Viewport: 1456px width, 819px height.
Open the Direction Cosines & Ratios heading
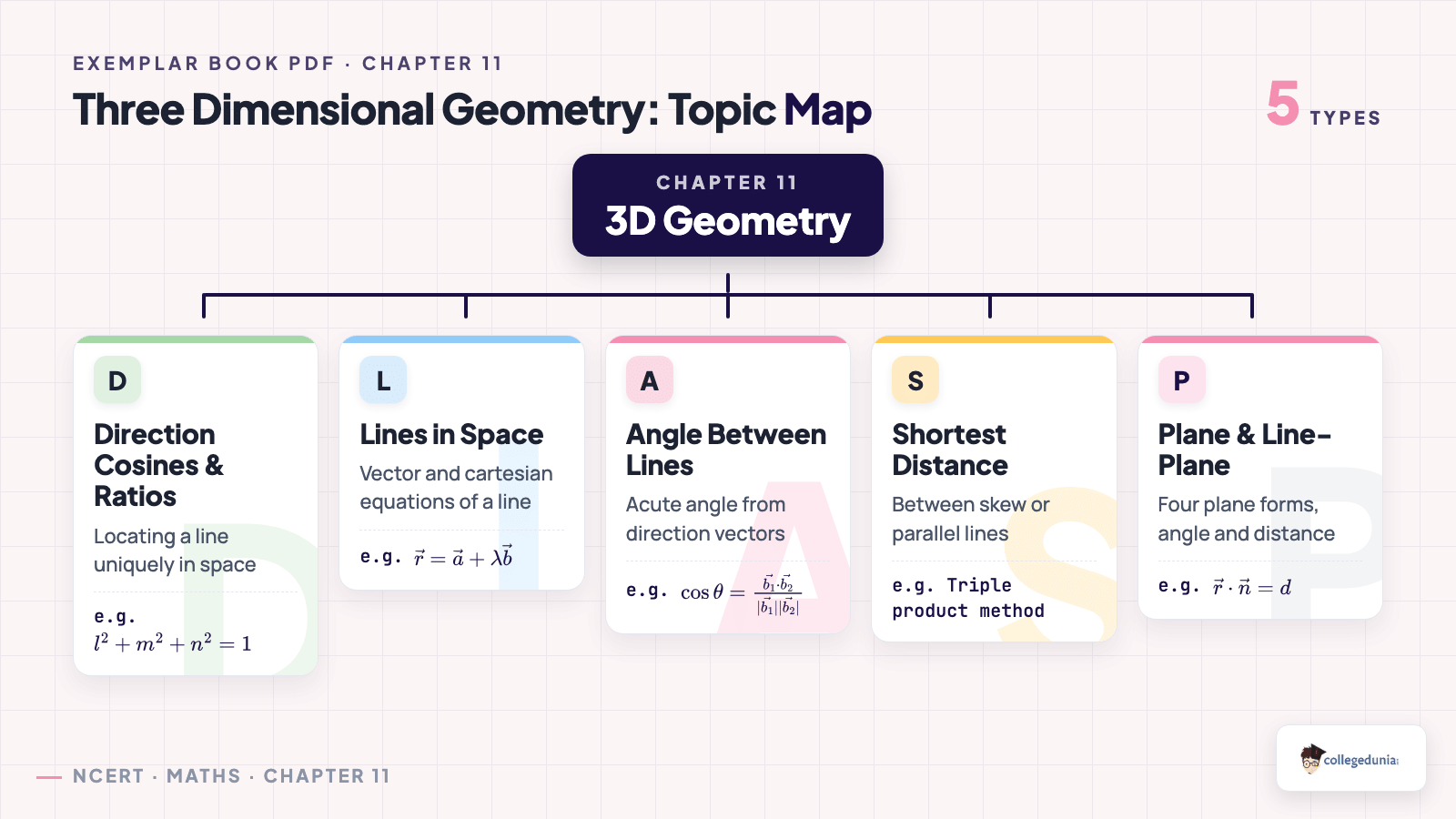pyautogui.click(x=159, y=465)
